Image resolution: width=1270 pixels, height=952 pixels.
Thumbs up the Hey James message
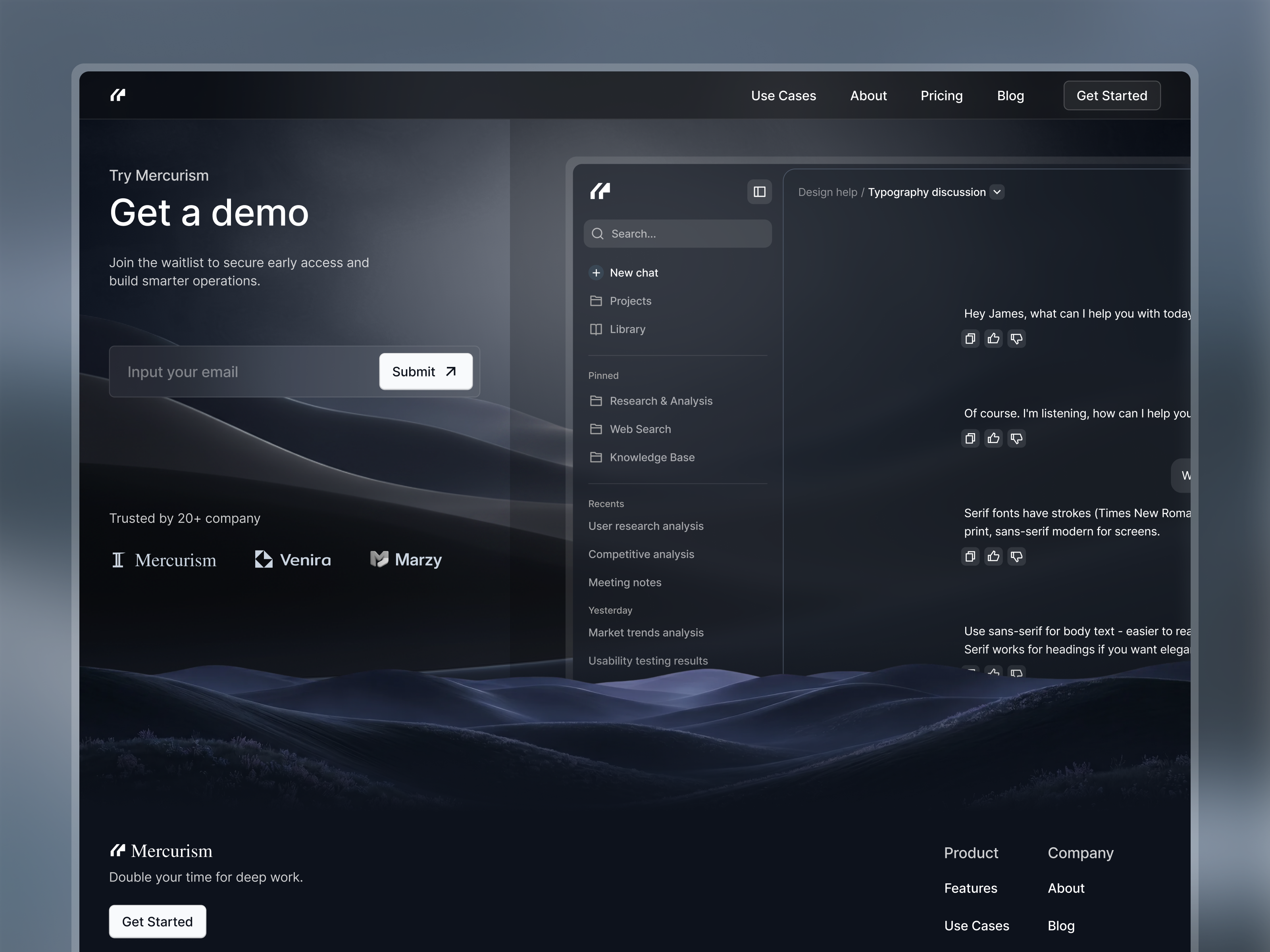993,339
